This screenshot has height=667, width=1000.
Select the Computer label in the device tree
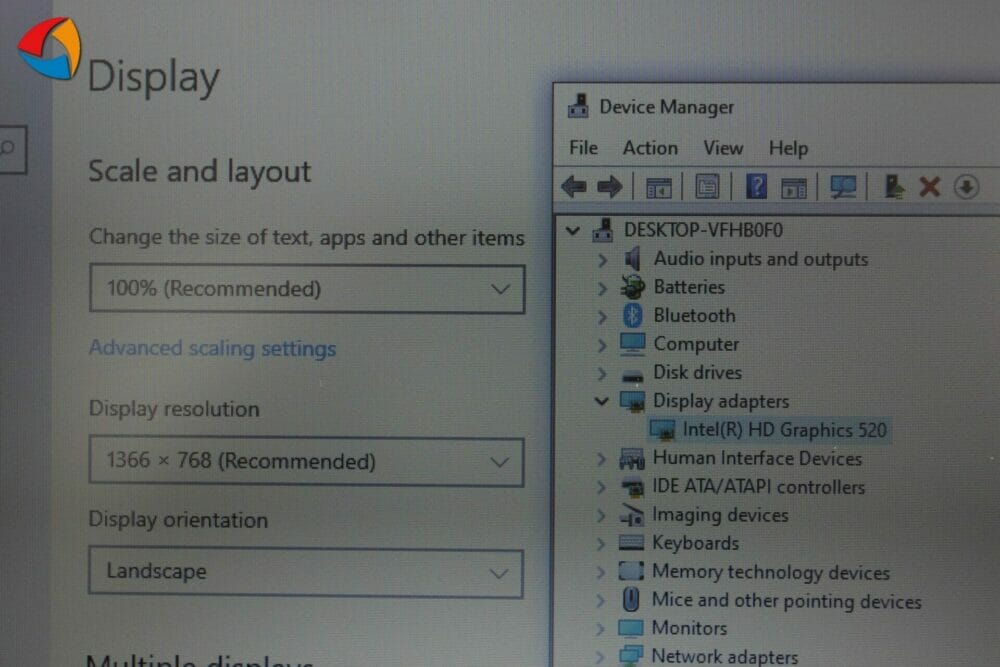click(696, 344)
